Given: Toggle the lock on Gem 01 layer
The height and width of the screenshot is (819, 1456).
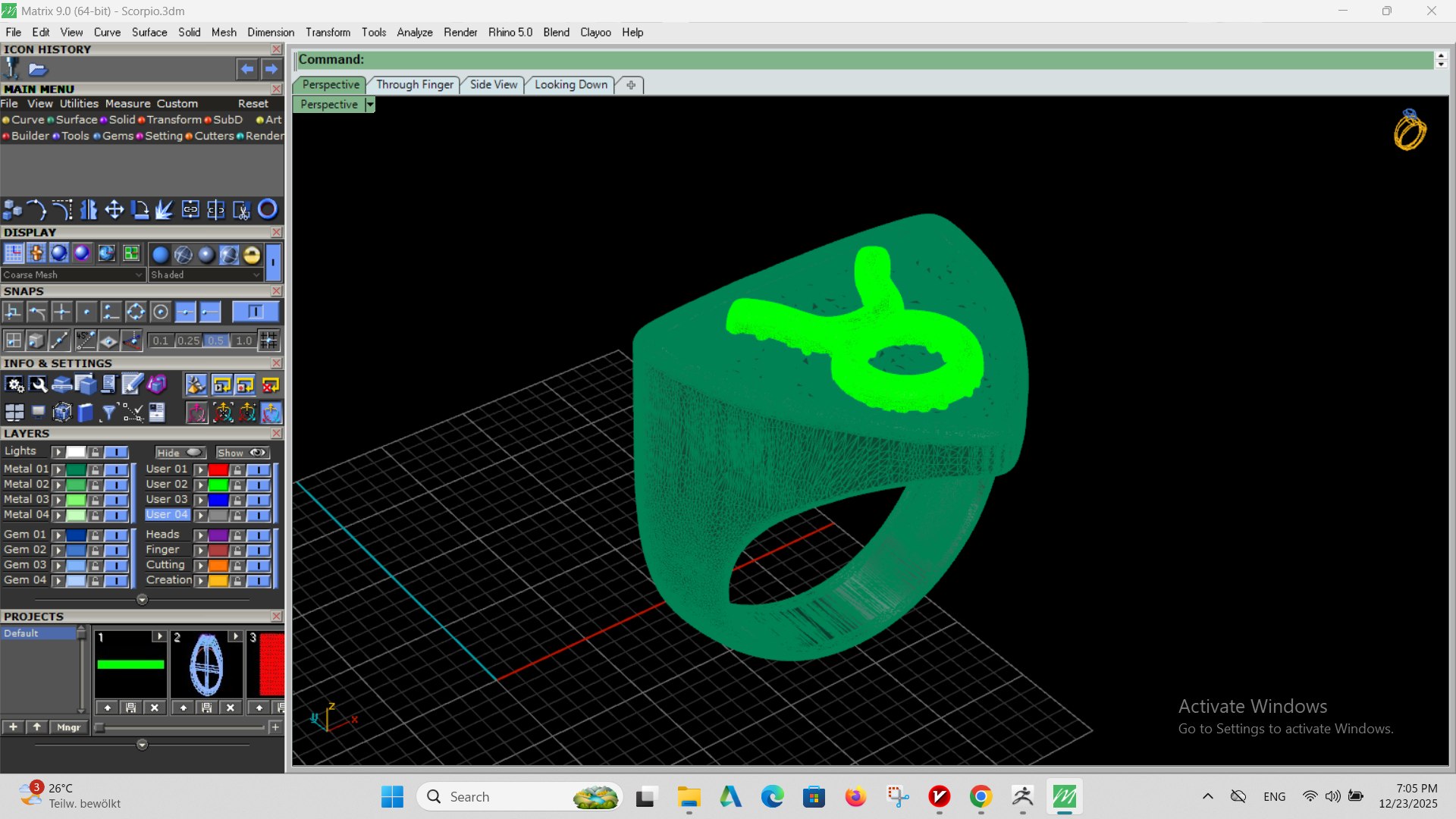Looking at the screenshot, I should [95, 535].
